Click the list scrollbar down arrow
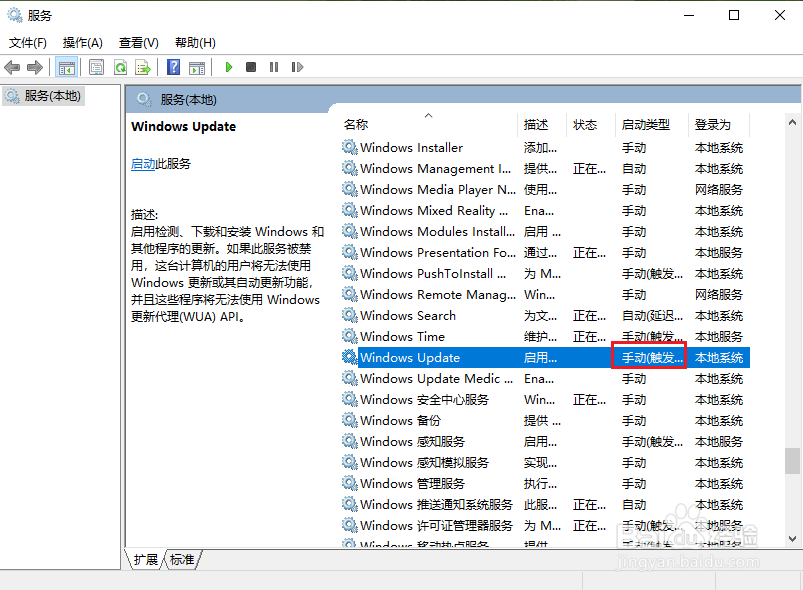This screenshot has height=590, width=803. pyautogui.click(x=792, y=539)
